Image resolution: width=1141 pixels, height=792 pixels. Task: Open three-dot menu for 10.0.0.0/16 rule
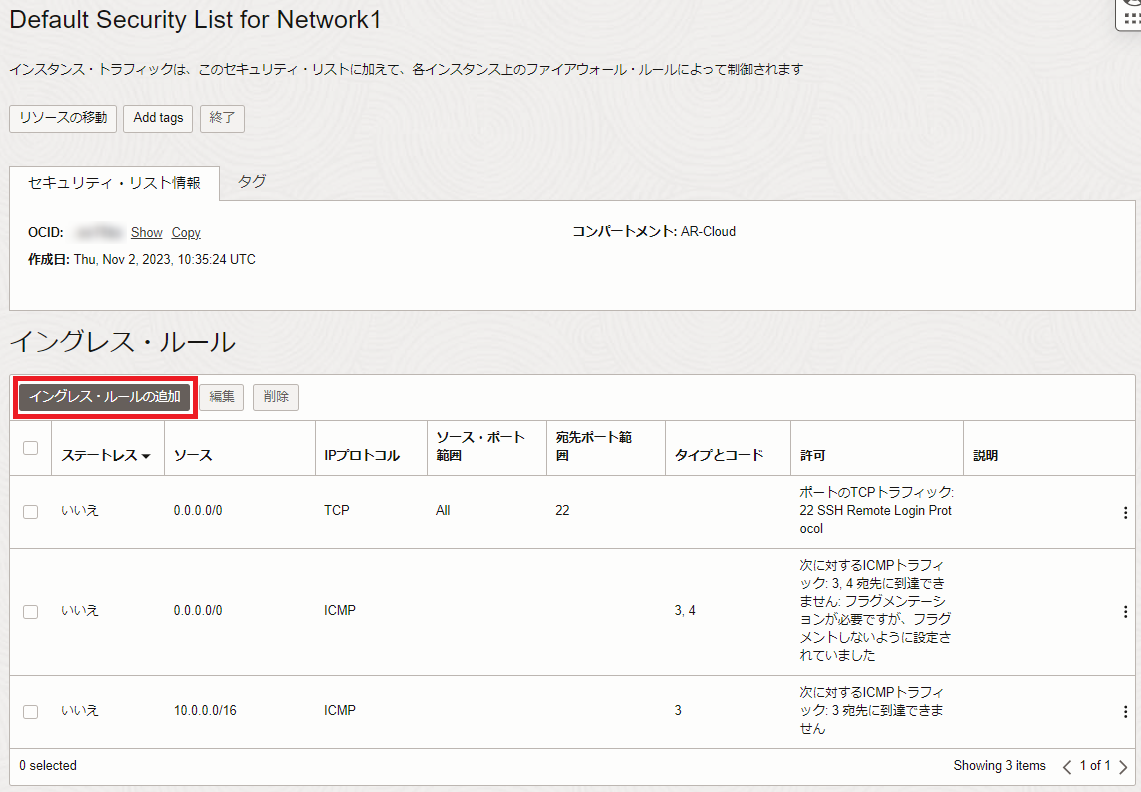pyautogui.click(x=1125, y=711)
